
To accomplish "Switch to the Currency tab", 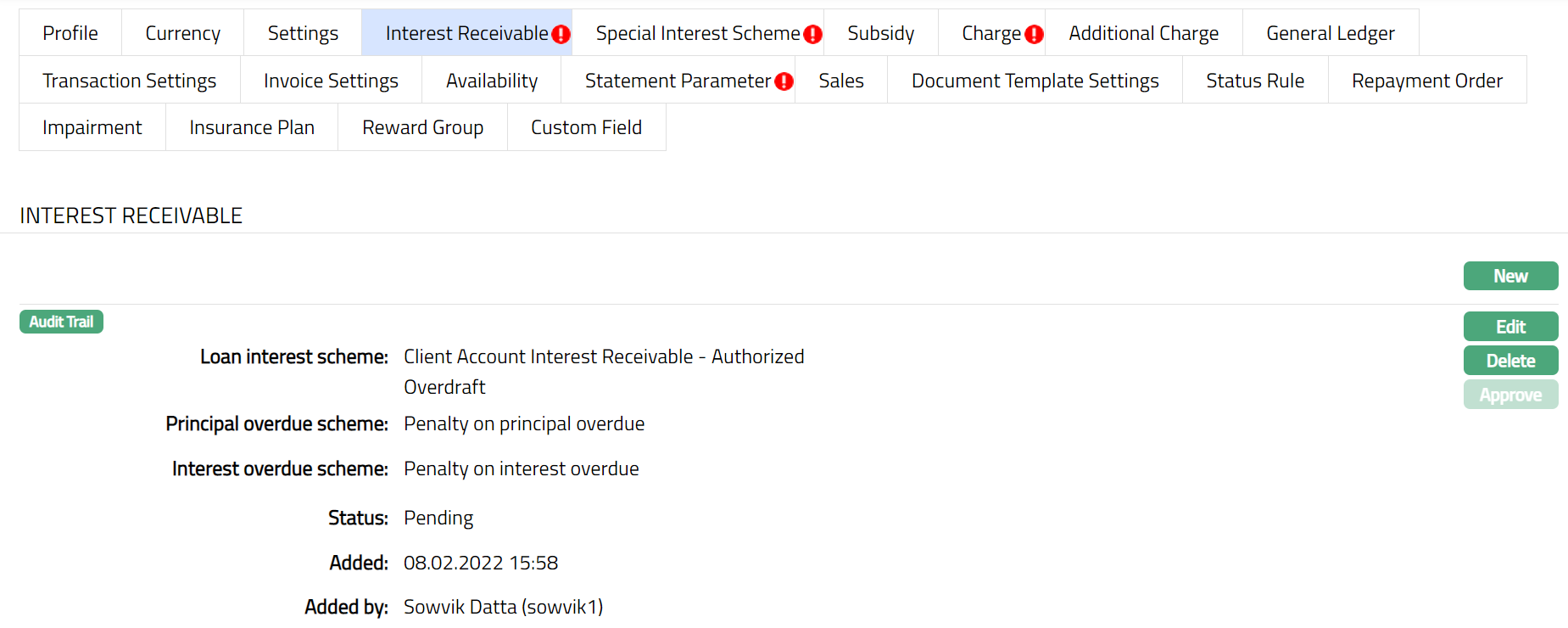I will (x=182, y=33).
